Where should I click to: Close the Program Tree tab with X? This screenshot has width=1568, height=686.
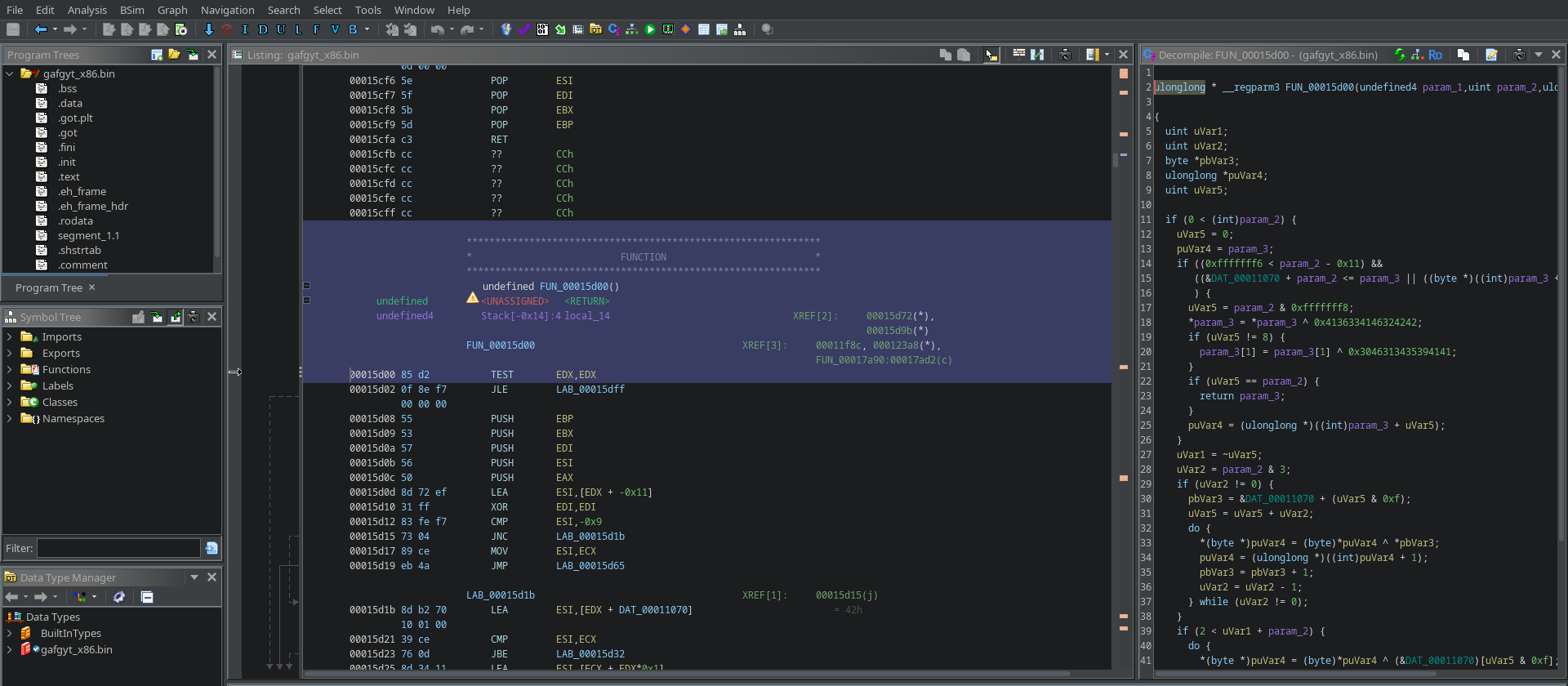[91, 287]
